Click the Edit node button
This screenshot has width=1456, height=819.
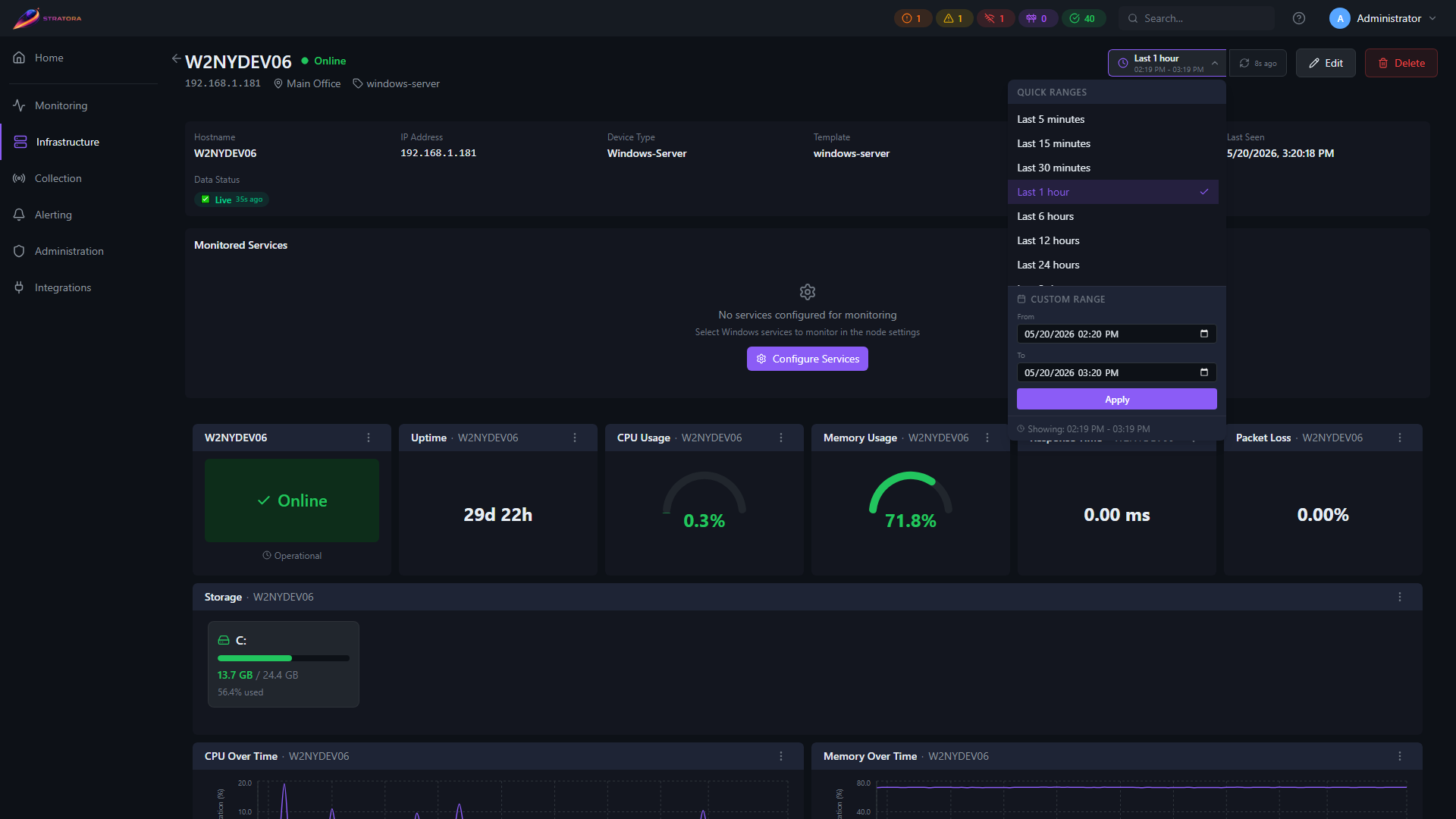[x=1326, y=63]
